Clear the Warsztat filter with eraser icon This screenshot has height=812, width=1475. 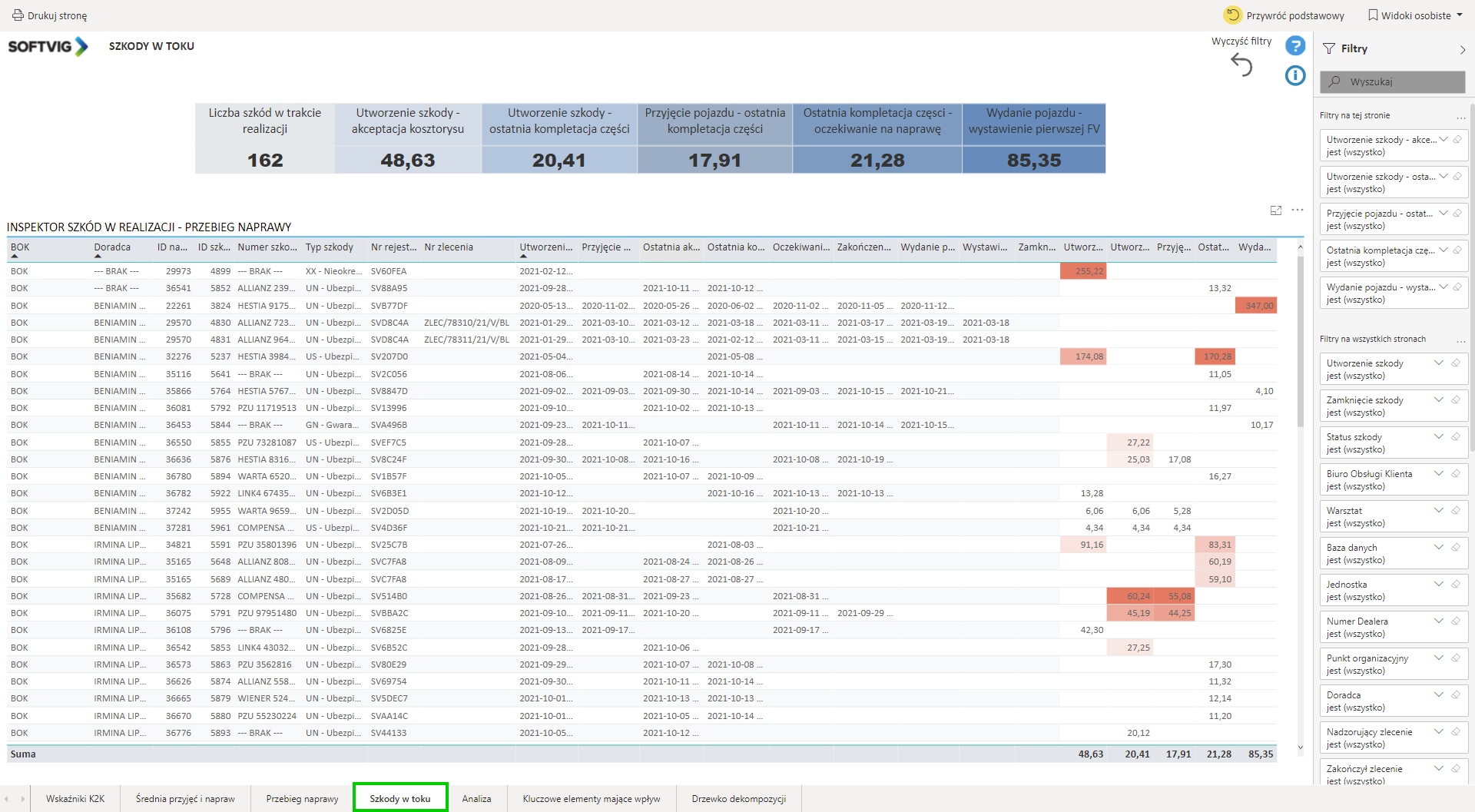(1456, 511)
